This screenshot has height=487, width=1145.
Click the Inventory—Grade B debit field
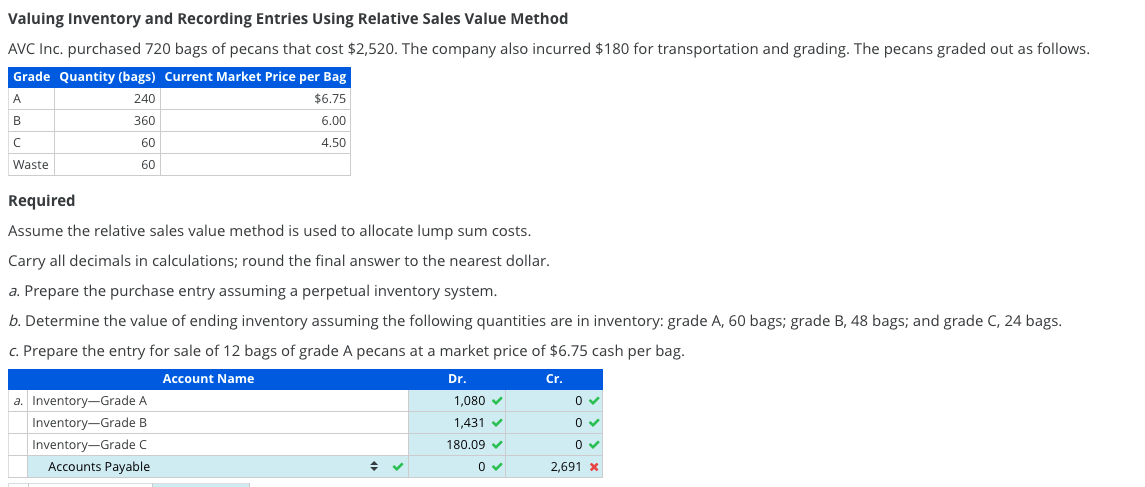coord(457,423)
